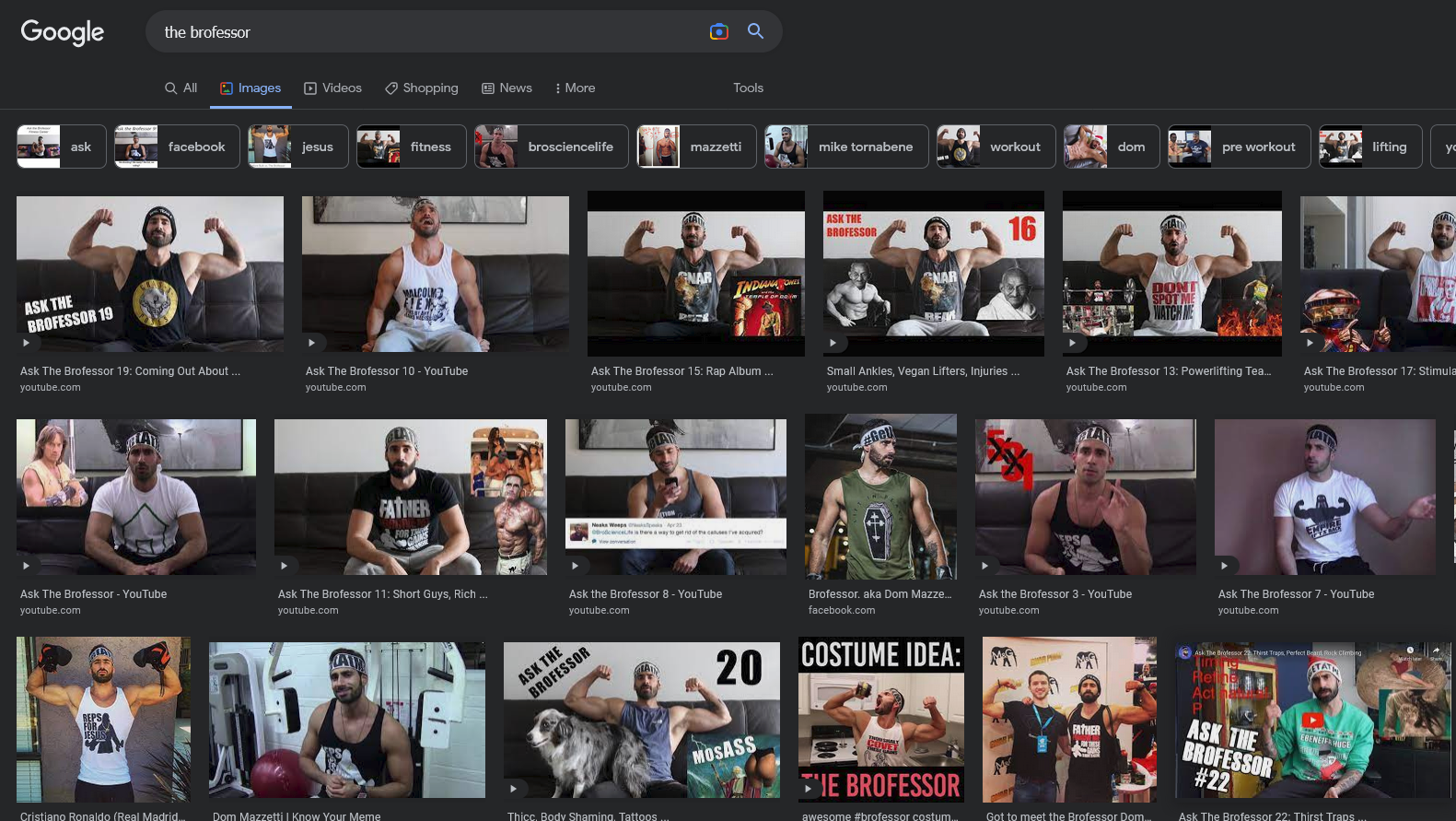This screenshot has height=821, width=1456.
Task: Switch to the Videos tab
Action: click(x=332, y=88)
